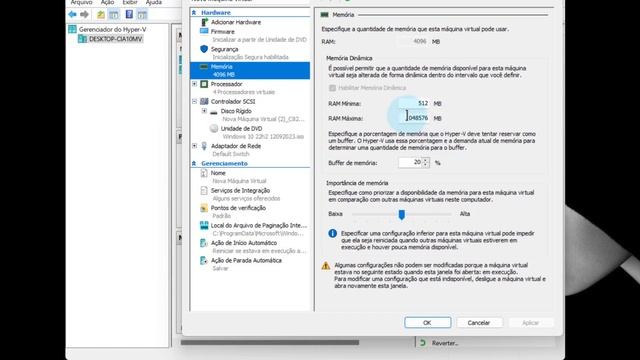The height and width of the screenshot is (360, 640).
Task: Click Ação de Início Automático icon
Action: [204, 243]
